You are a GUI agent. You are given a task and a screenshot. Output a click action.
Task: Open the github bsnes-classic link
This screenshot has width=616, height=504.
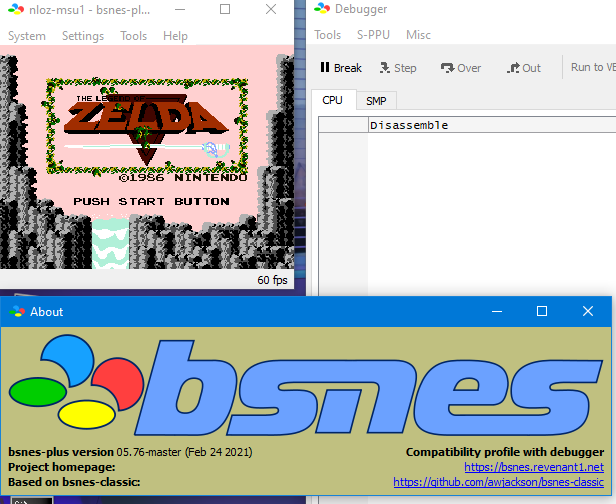pos(499,482)
